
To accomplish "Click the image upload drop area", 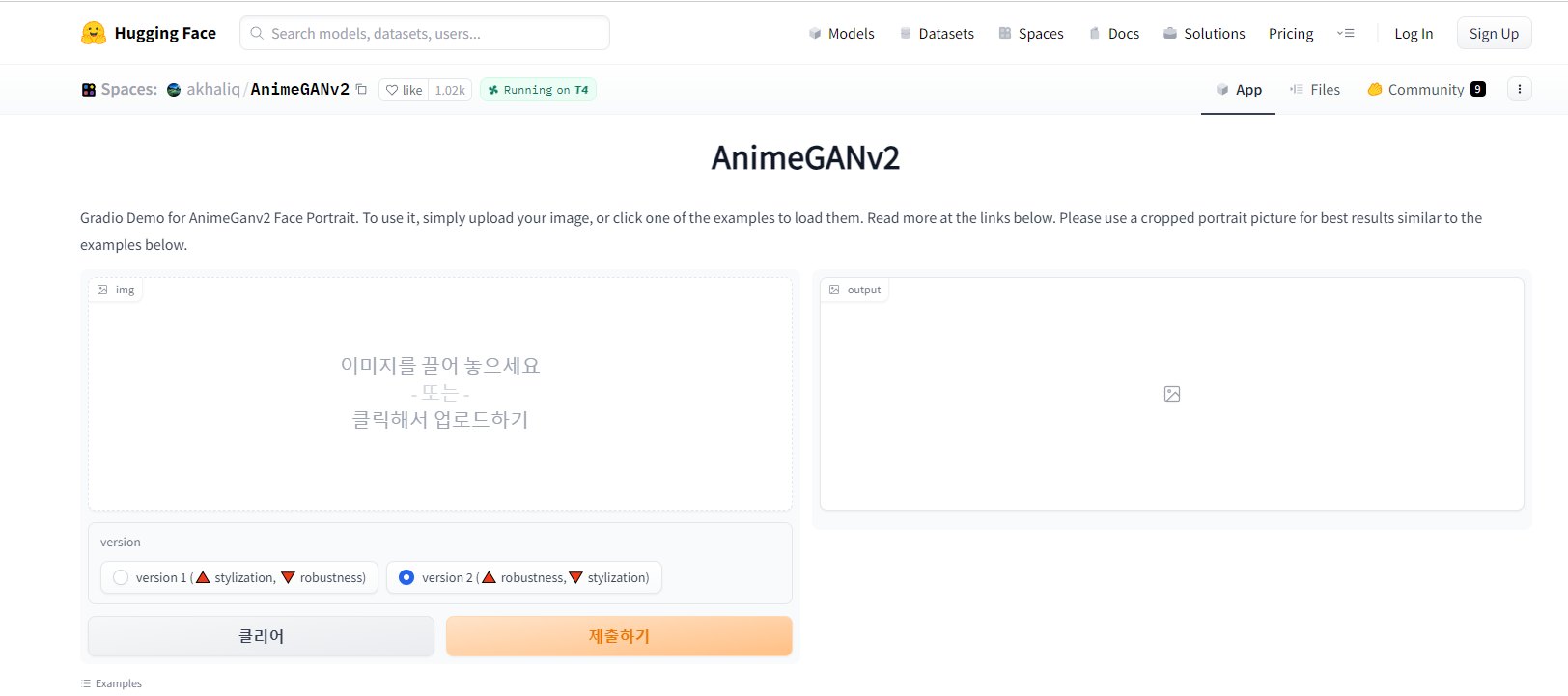I will click(x=440, y=394).
